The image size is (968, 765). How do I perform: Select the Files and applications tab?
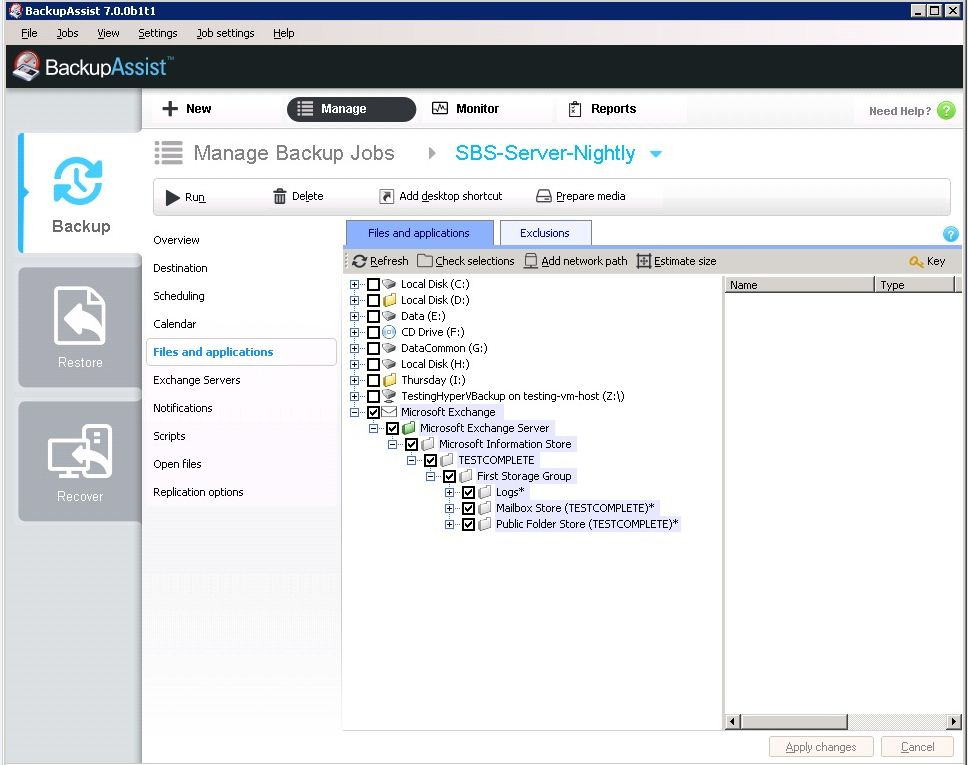tap(419, 233)
